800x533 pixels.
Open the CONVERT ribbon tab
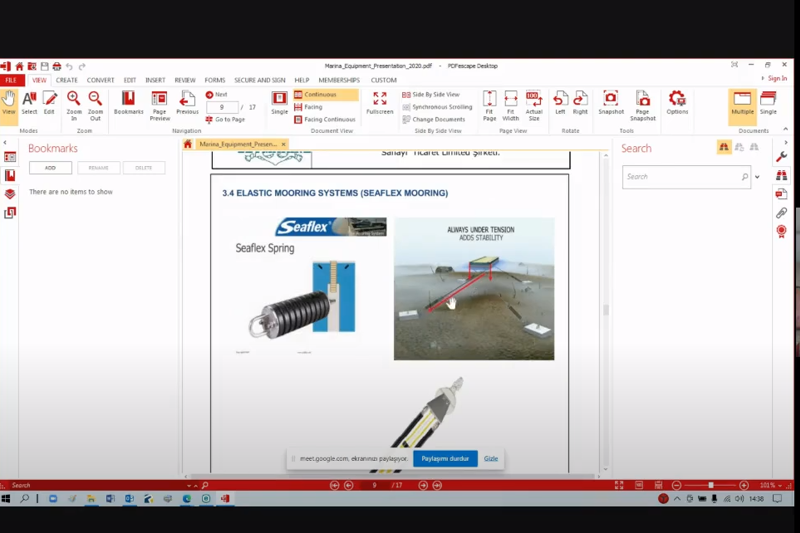(x=100, y=80)
